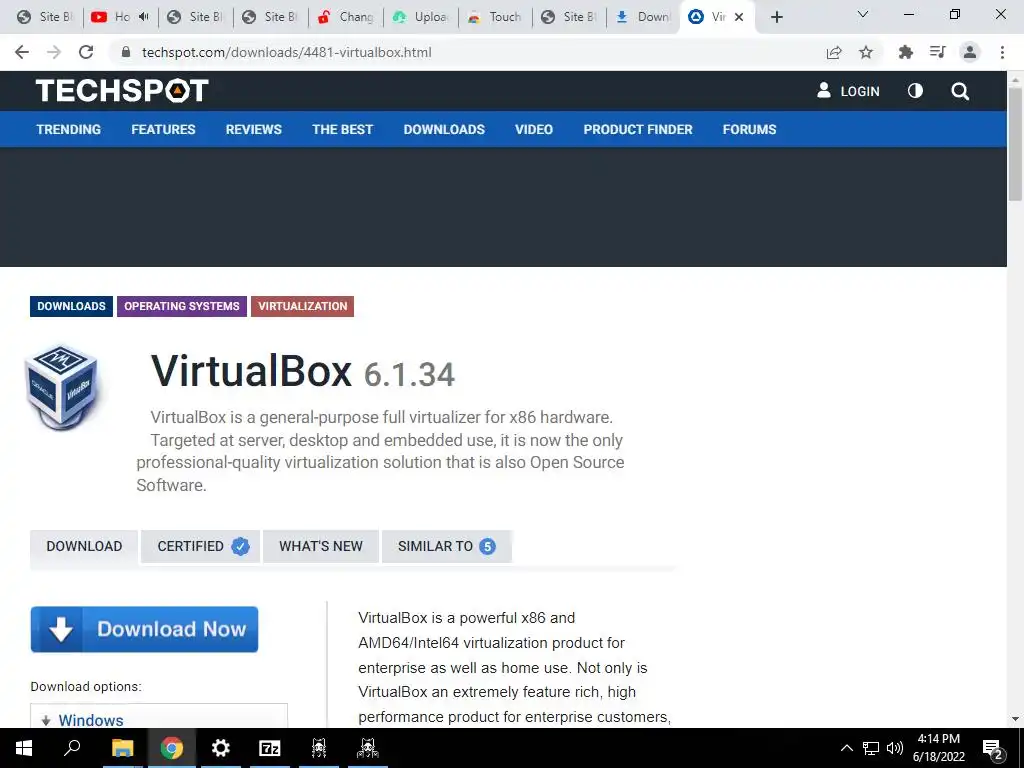1024x768 pixels.
Task: Open the Windows taskbar search
Action: coord(72,748)
